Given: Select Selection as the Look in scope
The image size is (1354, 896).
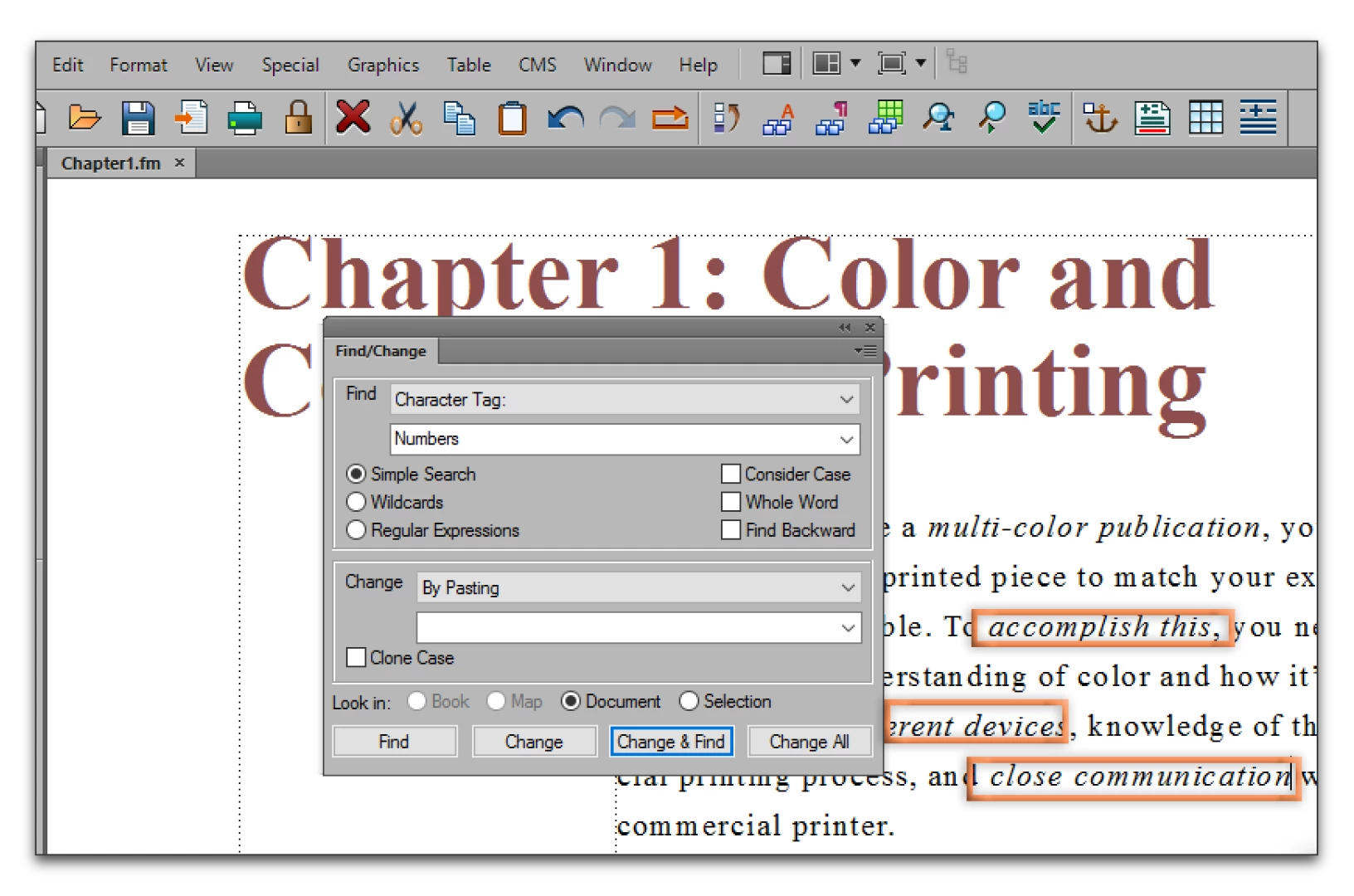Looking at the screenshot, I should (689, 701).
